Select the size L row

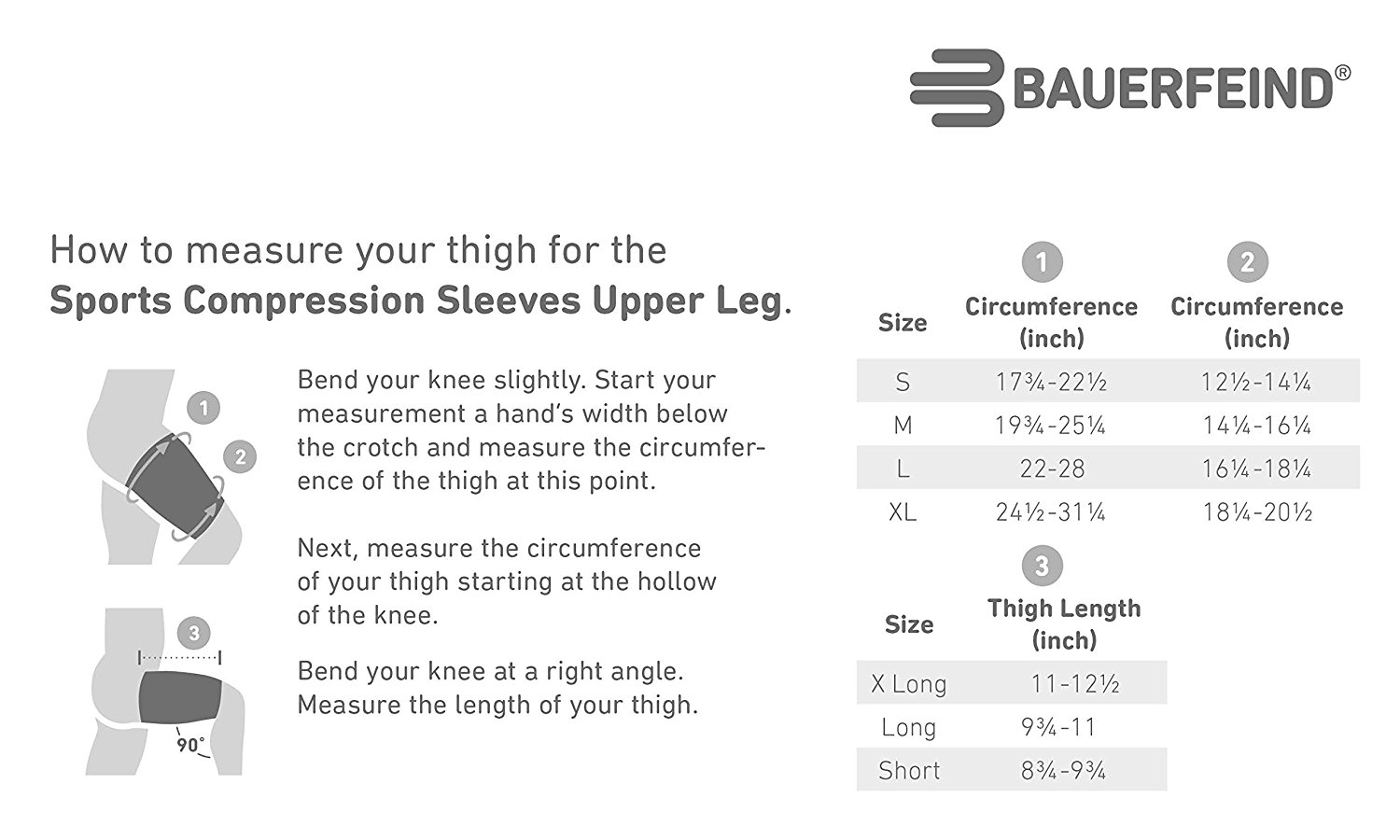1108,468
